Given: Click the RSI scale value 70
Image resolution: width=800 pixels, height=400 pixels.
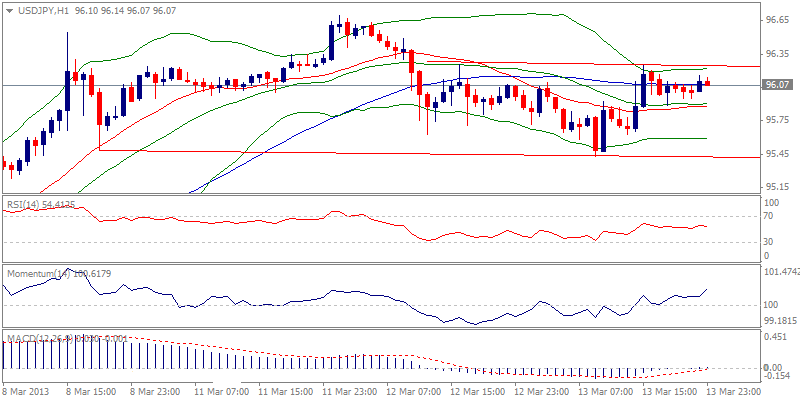Looking at the screenshot, I should (770, 216).
